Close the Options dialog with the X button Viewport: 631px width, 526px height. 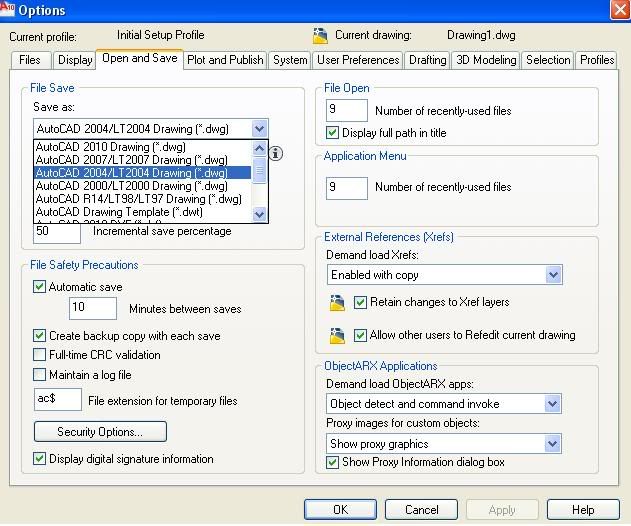[x=620, y=10]
